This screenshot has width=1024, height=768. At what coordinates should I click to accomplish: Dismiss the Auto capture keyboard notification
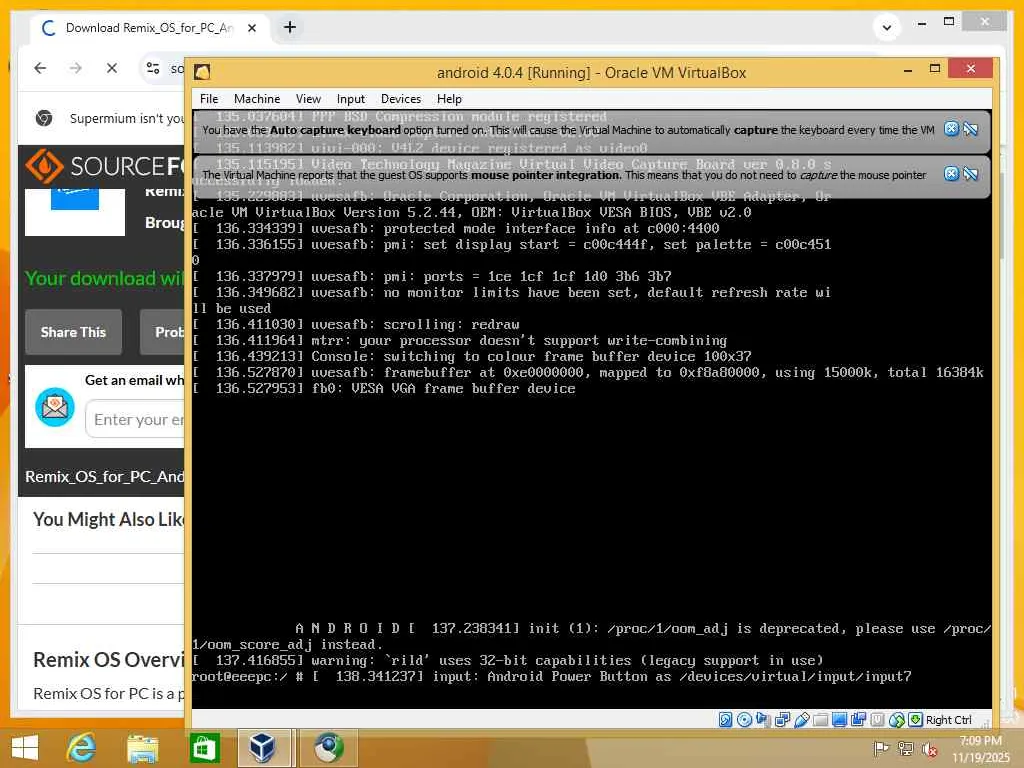[952, 129]
